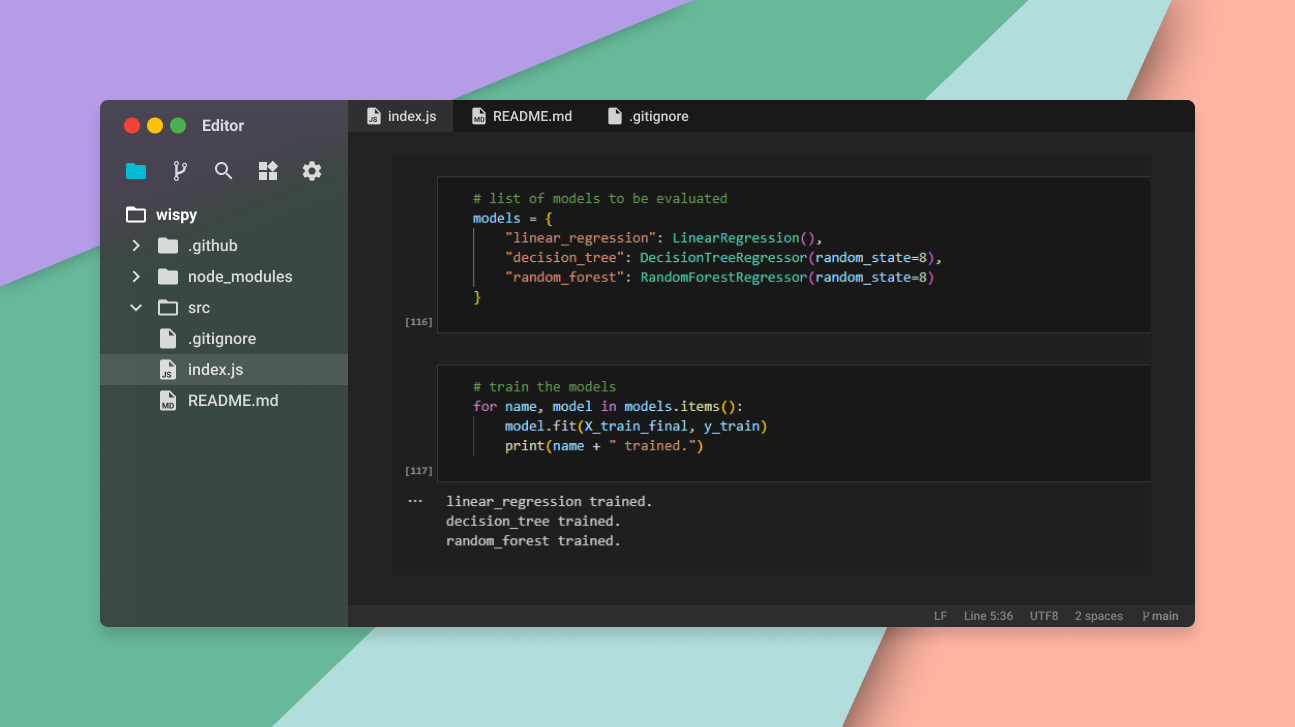This screenshot has width=1295, height=727.
Task: Open the settings gear icon
Action: [312, 171]
